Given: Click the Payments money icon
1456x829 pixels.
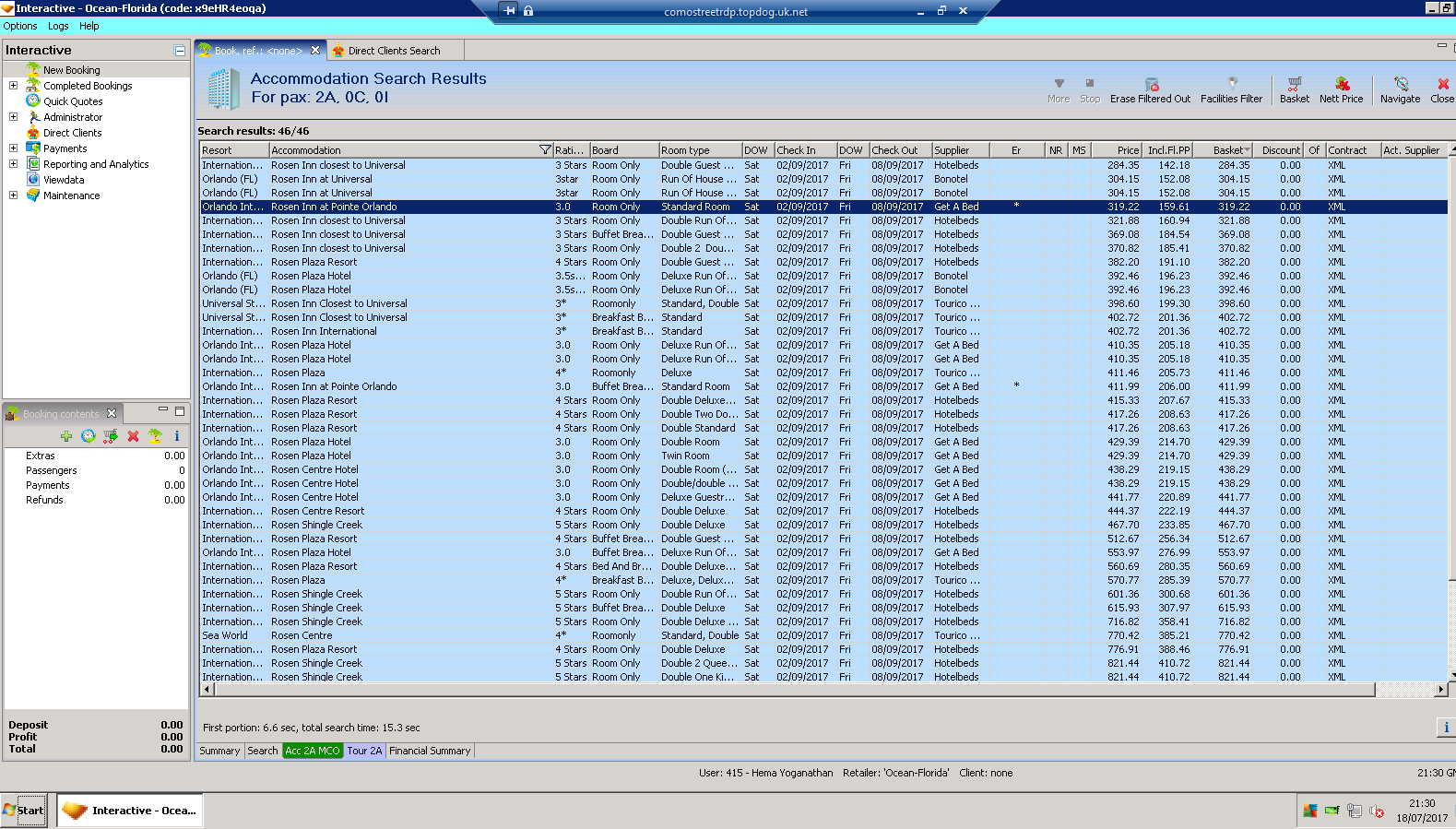Looking at the screenshot, I should (x=33, y=148).
